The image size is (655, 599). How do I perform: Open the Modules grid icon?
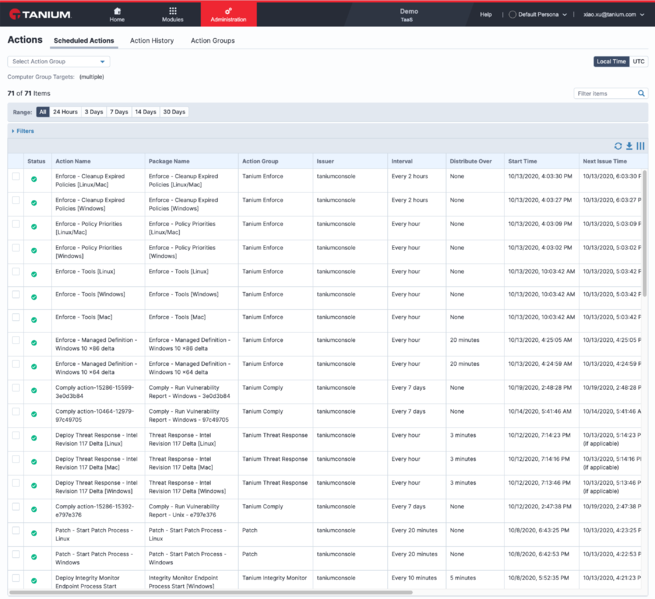pos(173,11)
